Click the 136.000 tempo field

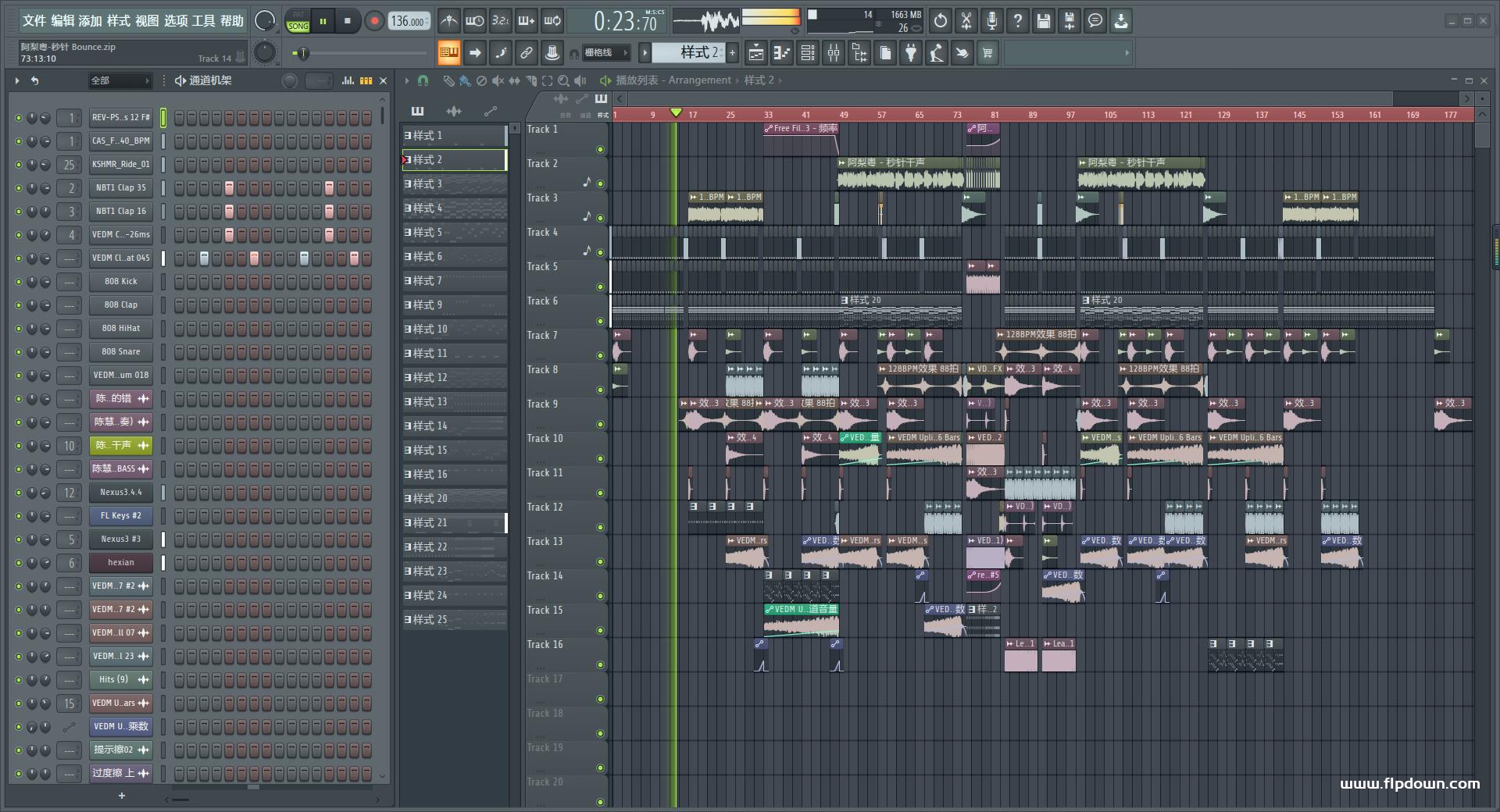tap(409, 22)
